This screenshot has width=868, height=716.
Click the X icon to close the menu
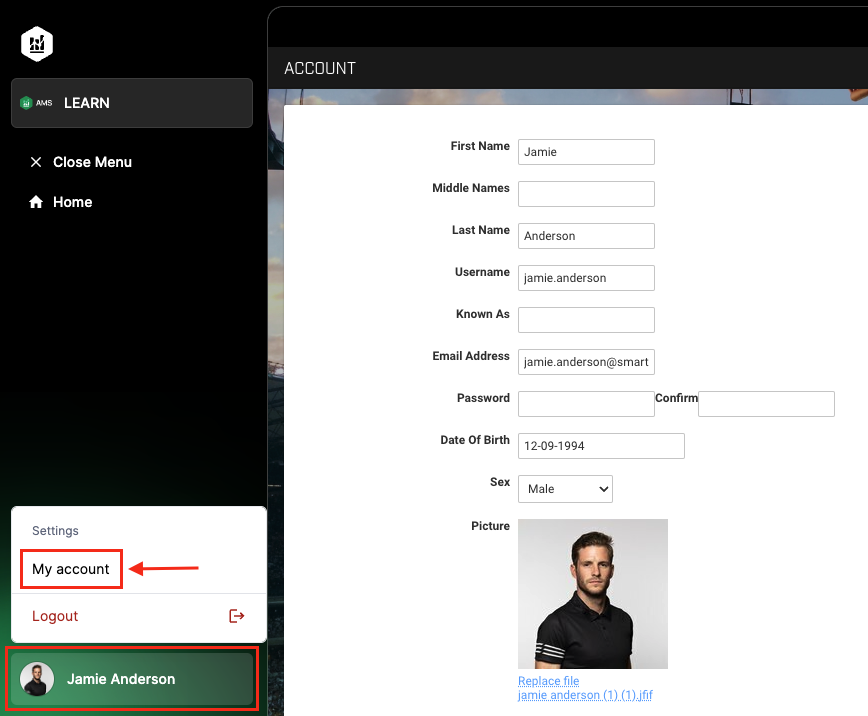coord(36,162)
